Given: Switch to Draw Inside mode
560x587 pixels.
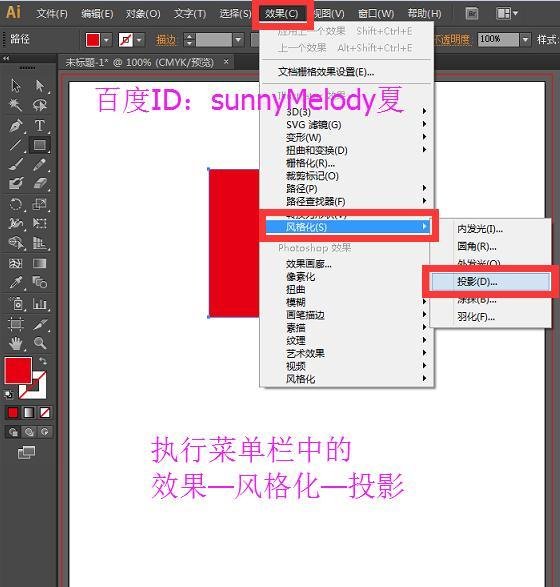Looking at the screenshot, I should 45,432.
